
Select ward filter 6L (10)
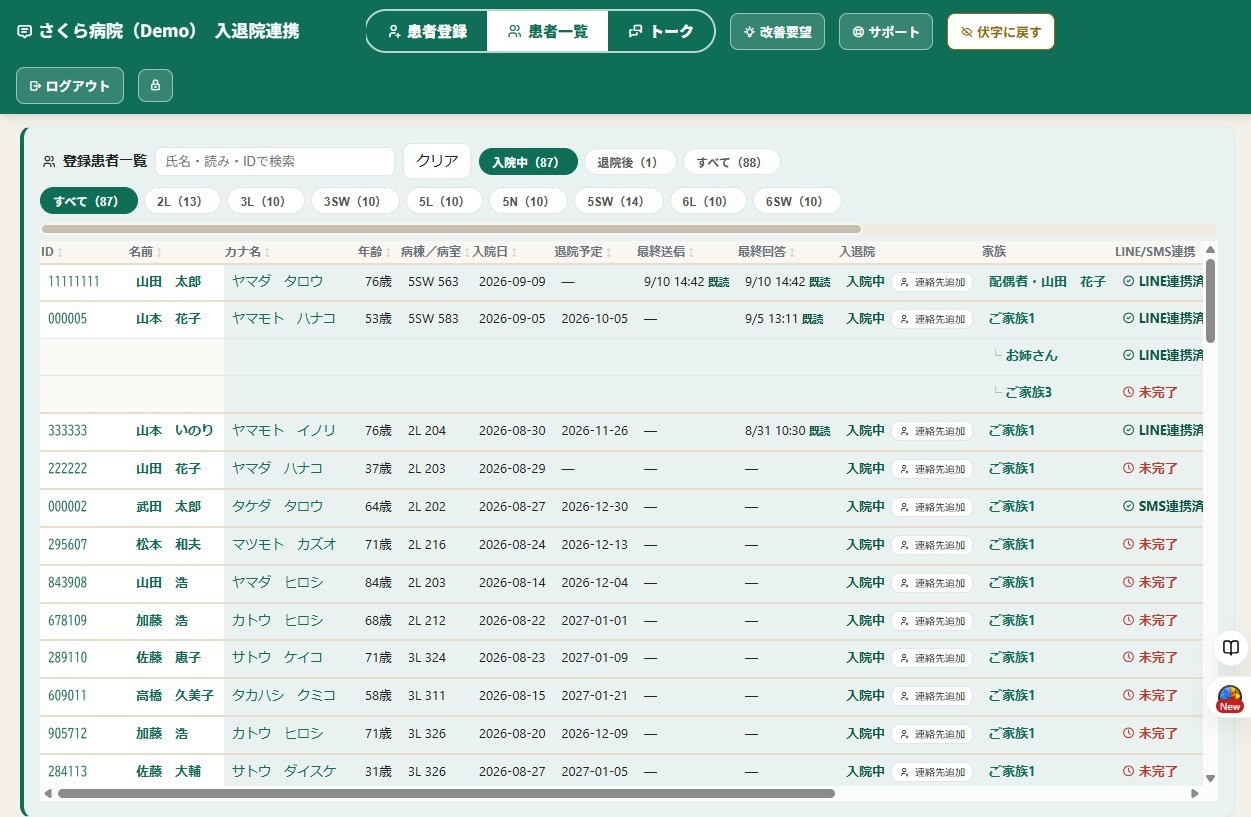708,201
